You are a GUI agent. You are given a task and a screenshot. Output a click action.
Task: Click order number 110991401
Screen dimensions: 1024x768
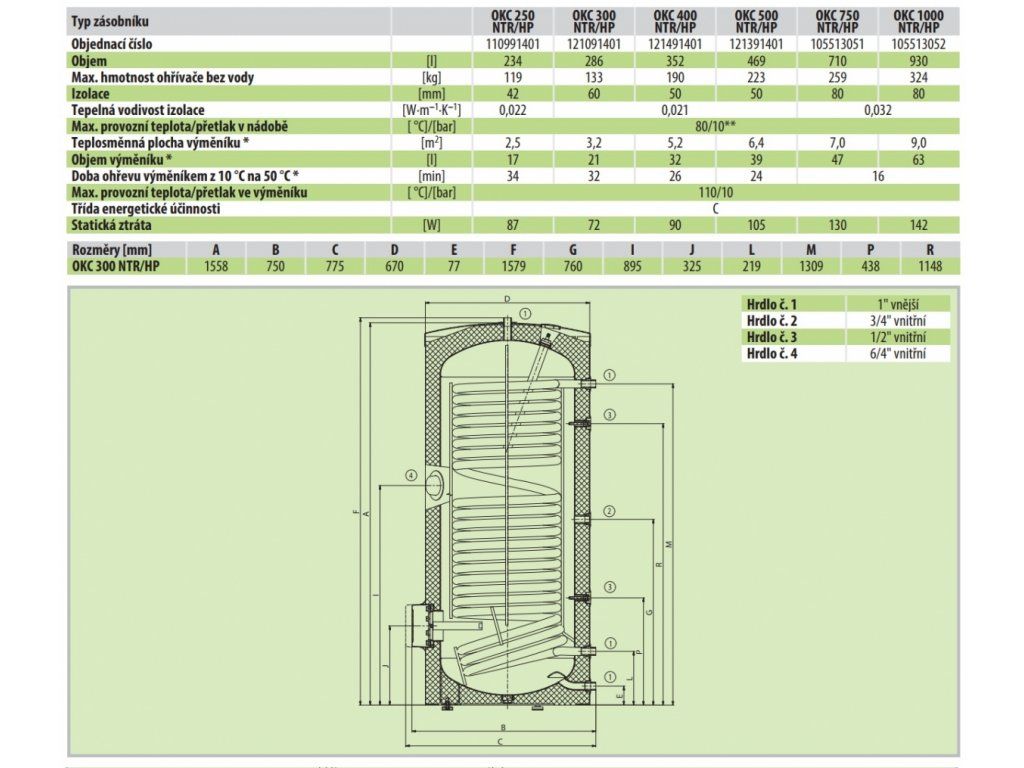pos(513,44)
